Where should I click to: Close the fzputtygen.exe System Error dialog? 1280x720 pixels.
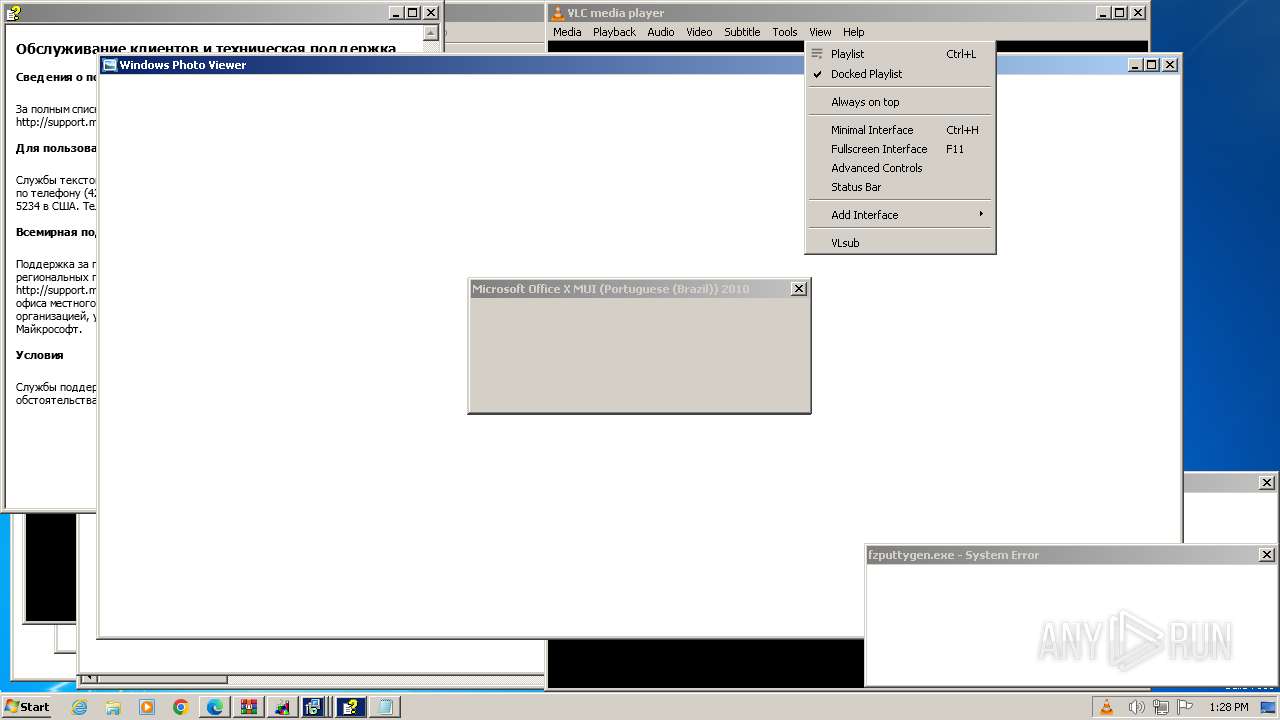click(1266, 555)
